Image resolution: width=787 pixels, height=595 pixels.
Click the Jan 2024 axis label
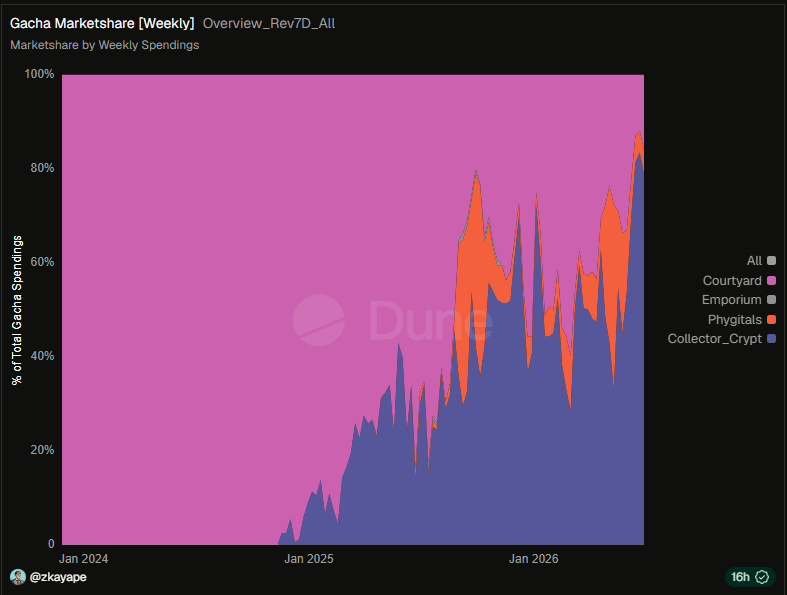pyautogui.click(x=83, y=559)
